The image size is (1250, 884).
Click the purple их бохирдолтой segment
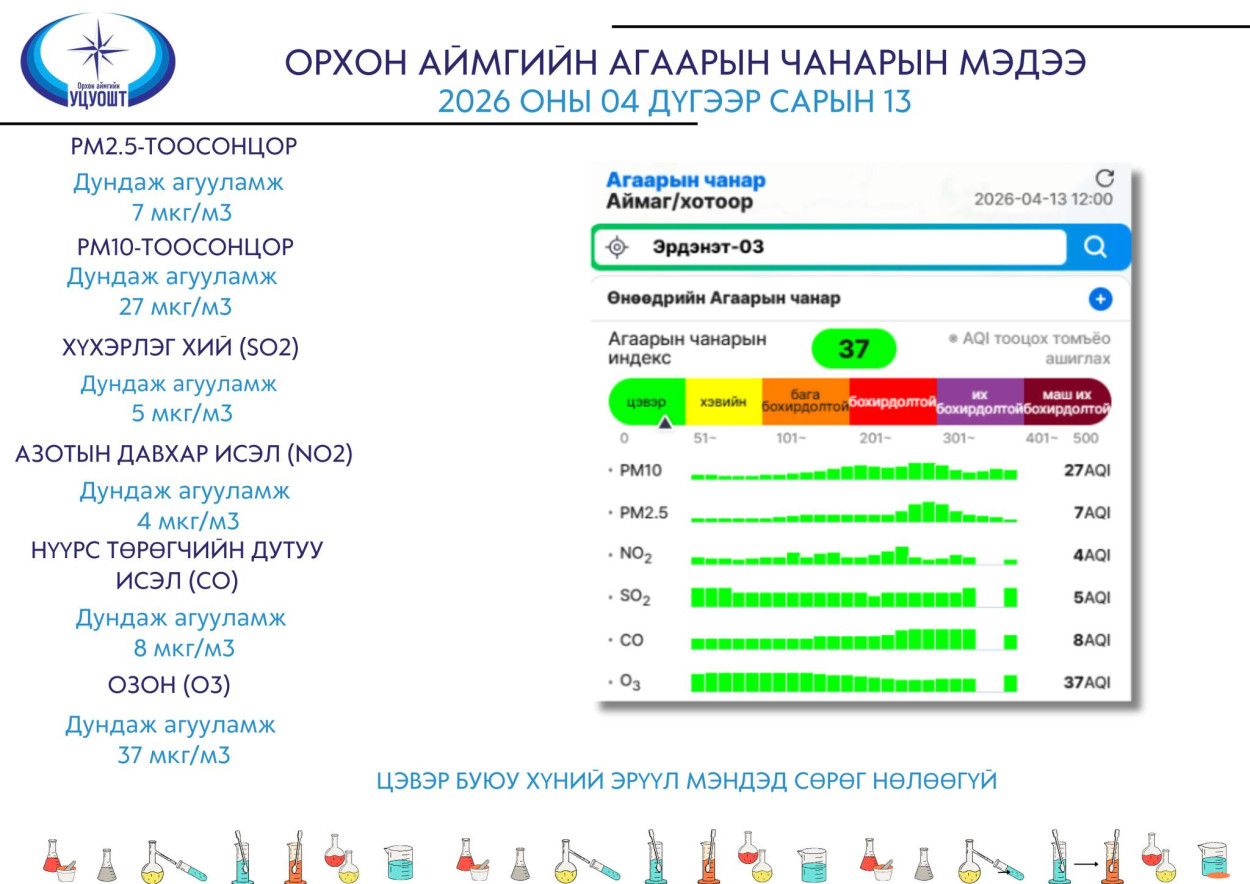coord(979,401)
